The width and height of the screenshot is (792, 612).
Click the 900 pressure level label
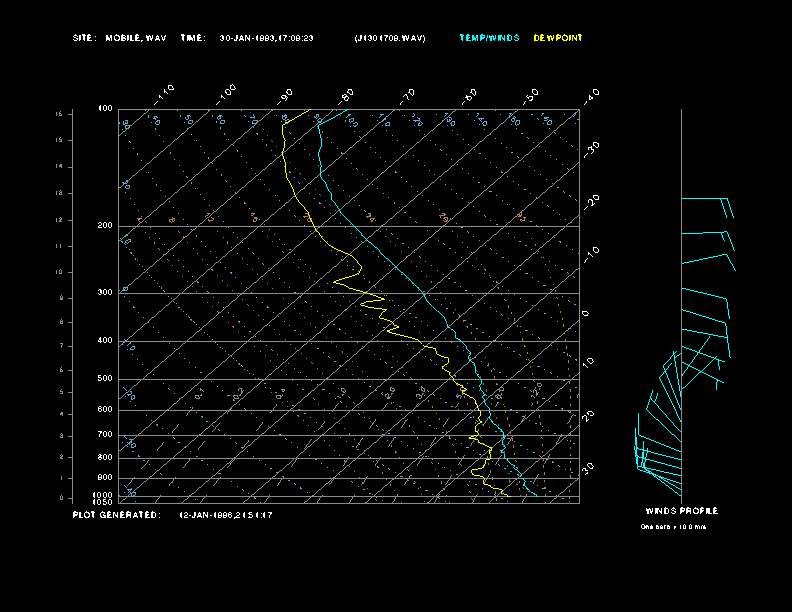[x=105, y=478]
